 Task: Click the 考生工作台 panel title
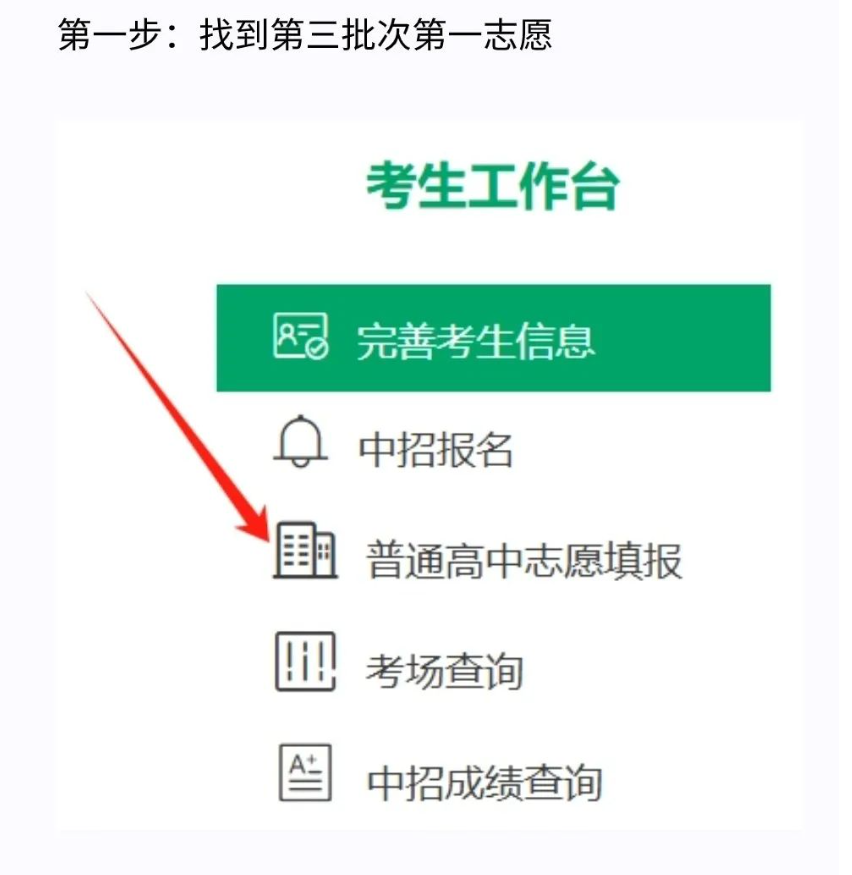point(493,186)
